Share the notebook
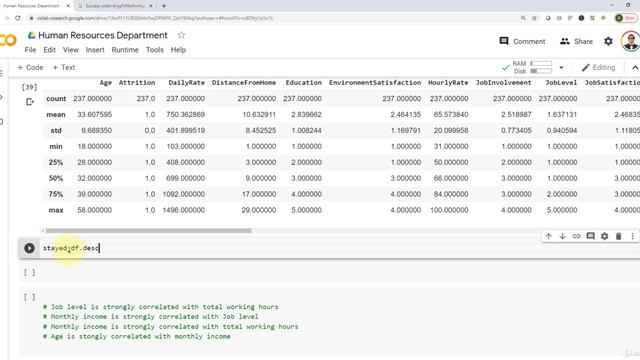 coord(576,41)
